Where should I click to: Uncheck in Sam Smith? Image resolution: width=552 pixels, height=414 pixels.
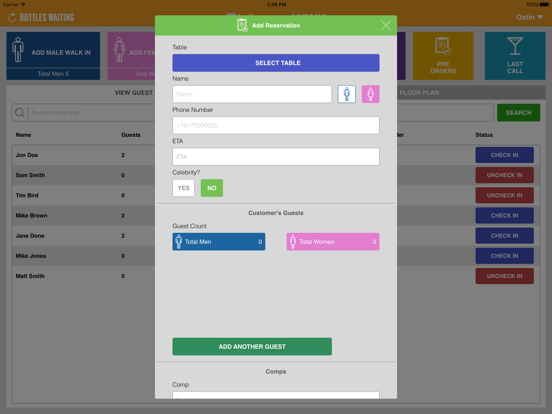point(504,175)
